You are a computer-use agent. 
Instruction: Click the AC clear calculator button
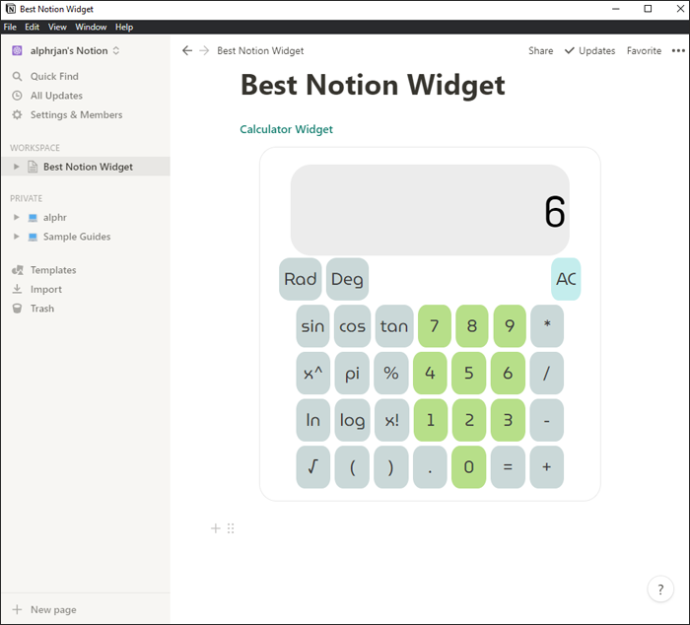coord(566,279)
